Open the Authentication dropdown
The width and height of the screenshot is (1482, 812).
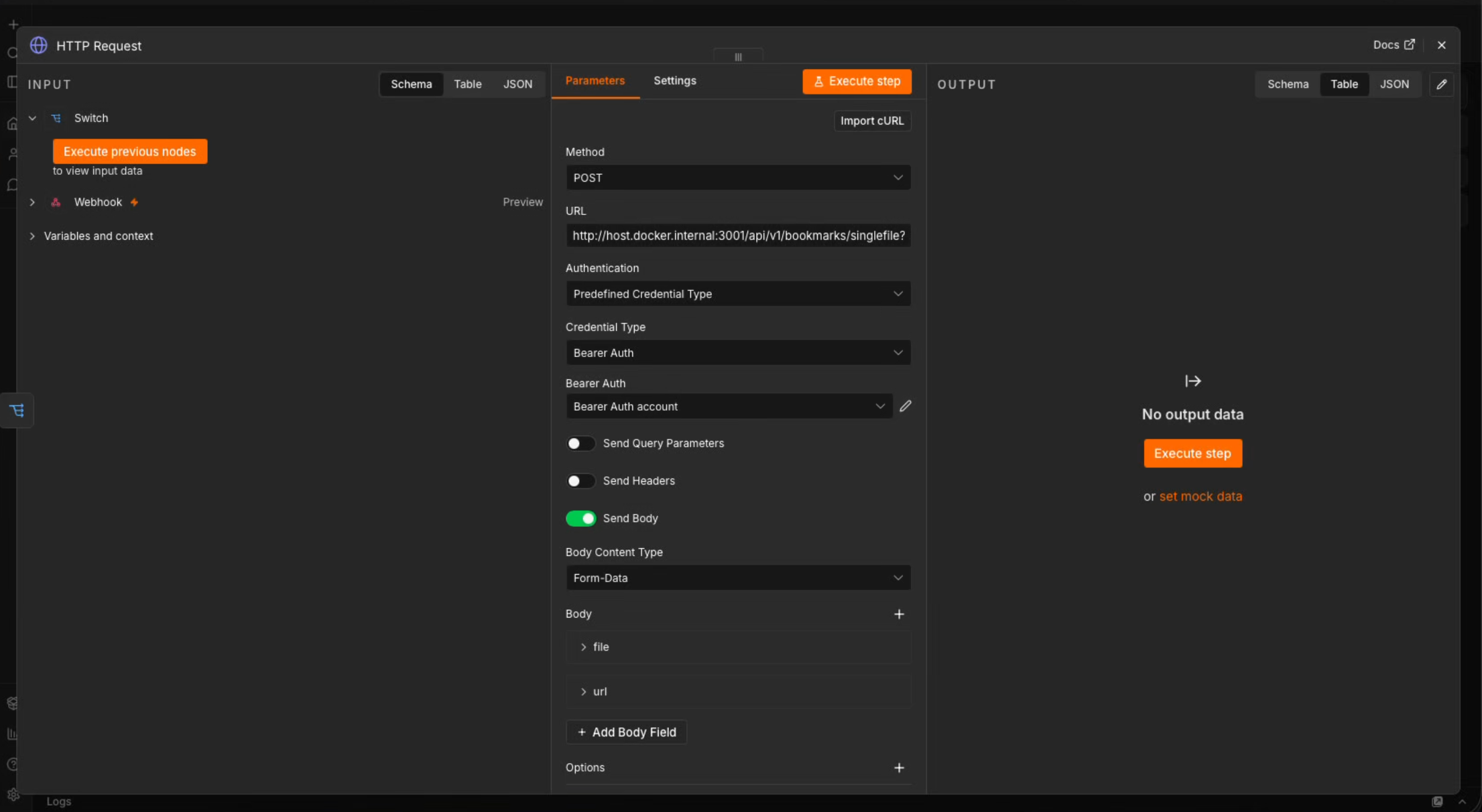pos(738,294)
